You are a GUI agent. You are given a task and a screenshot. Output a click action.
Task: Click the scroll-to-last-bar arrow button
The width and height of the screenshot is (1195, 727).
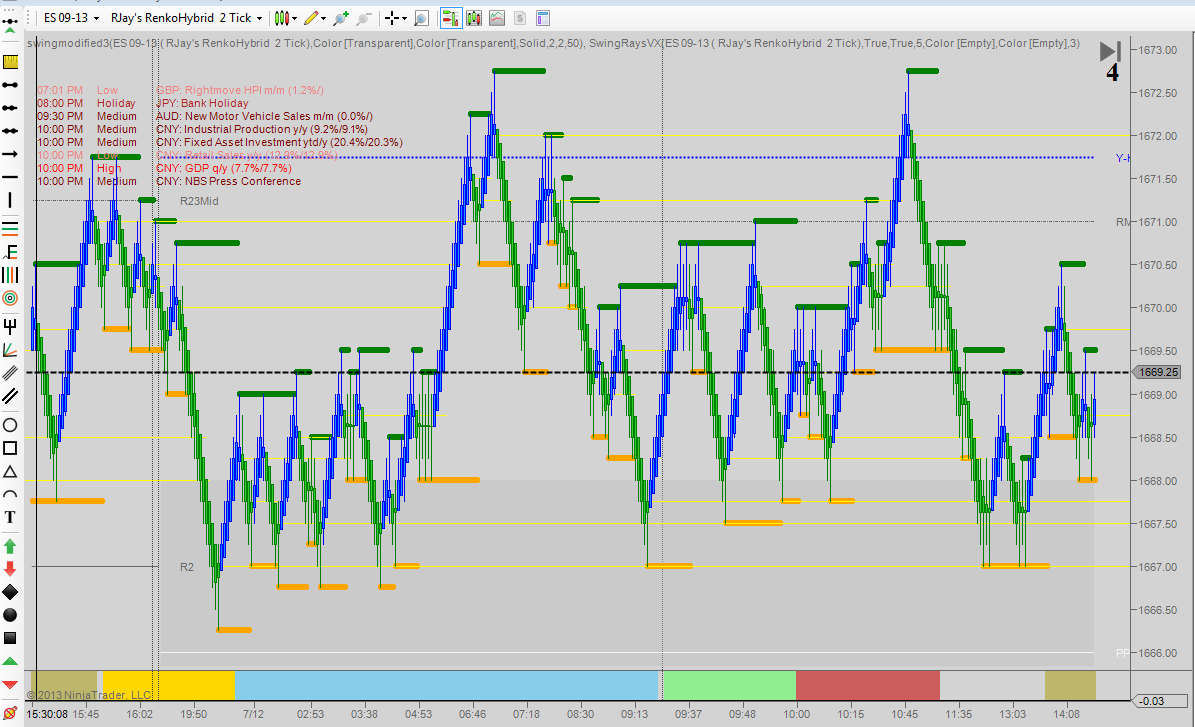(1110, 51)
